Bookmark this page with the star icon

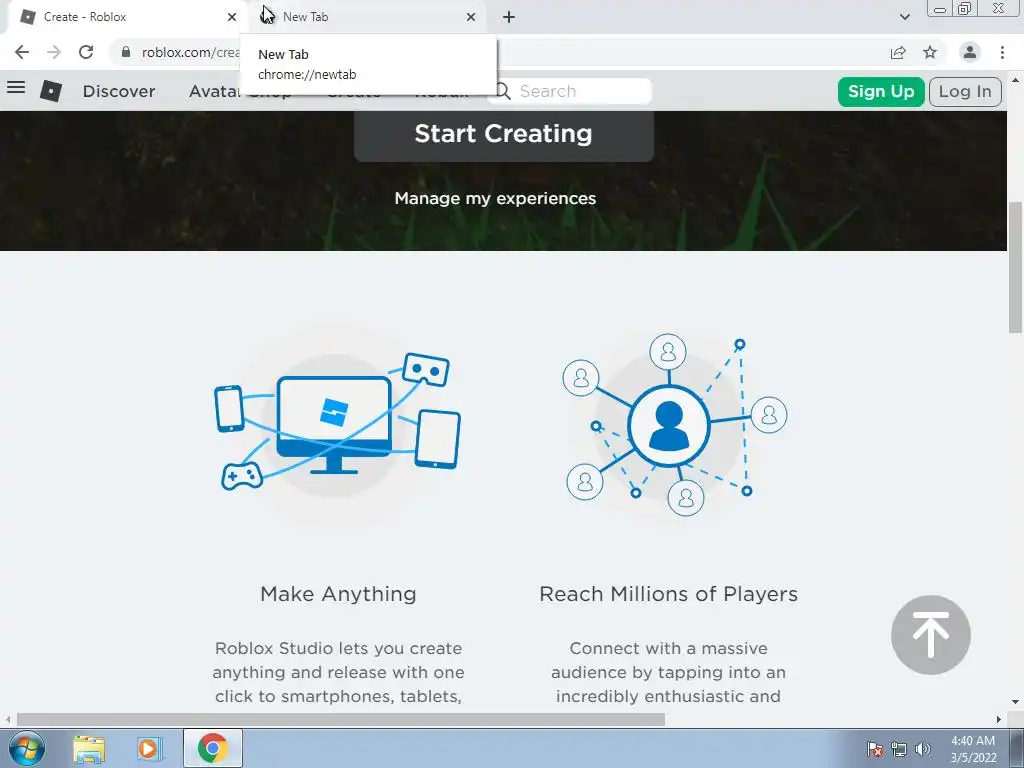(930, 52)
